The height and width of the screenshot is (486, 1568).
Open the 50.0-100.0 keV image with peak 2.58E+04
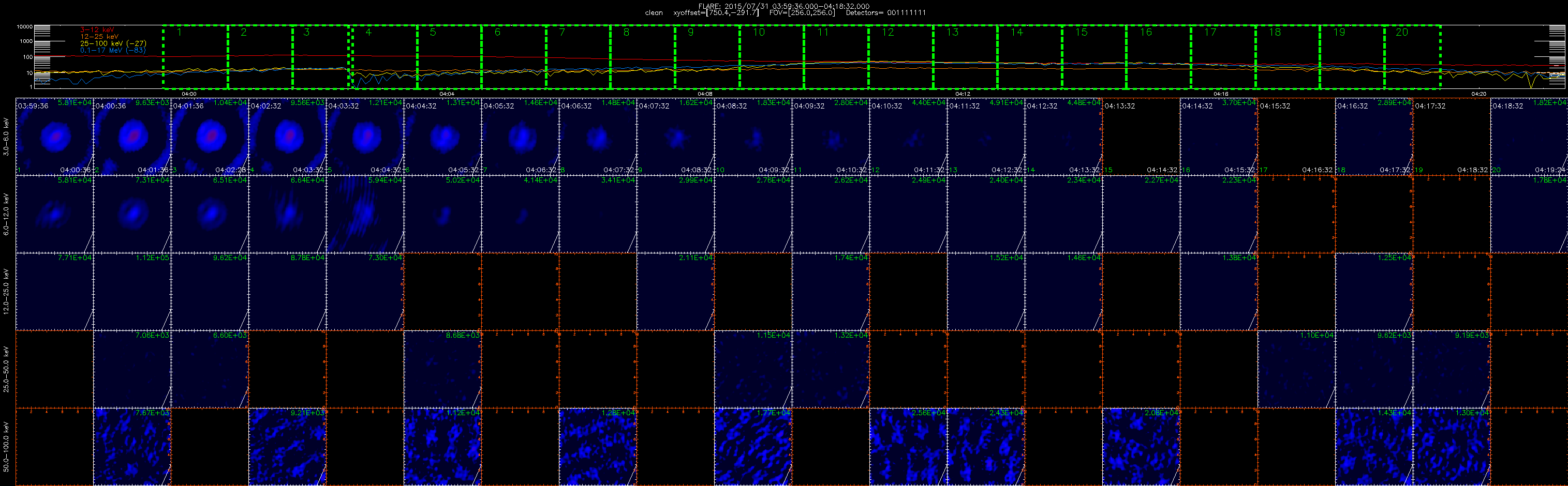(x=908, y=447)
